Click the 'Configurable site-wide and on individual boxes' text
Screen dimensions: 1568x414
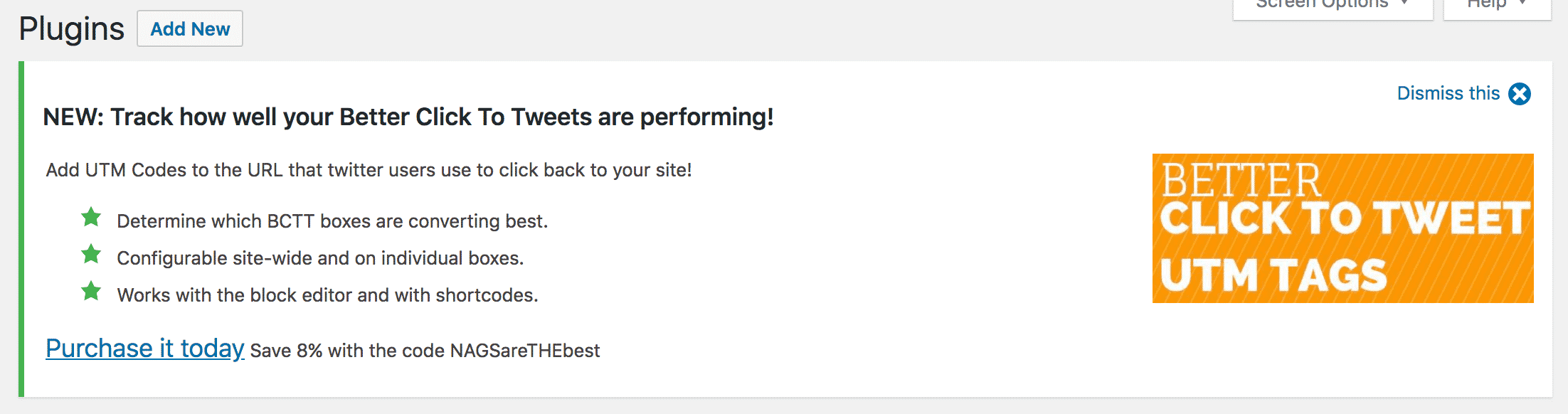tap(320, 258)
